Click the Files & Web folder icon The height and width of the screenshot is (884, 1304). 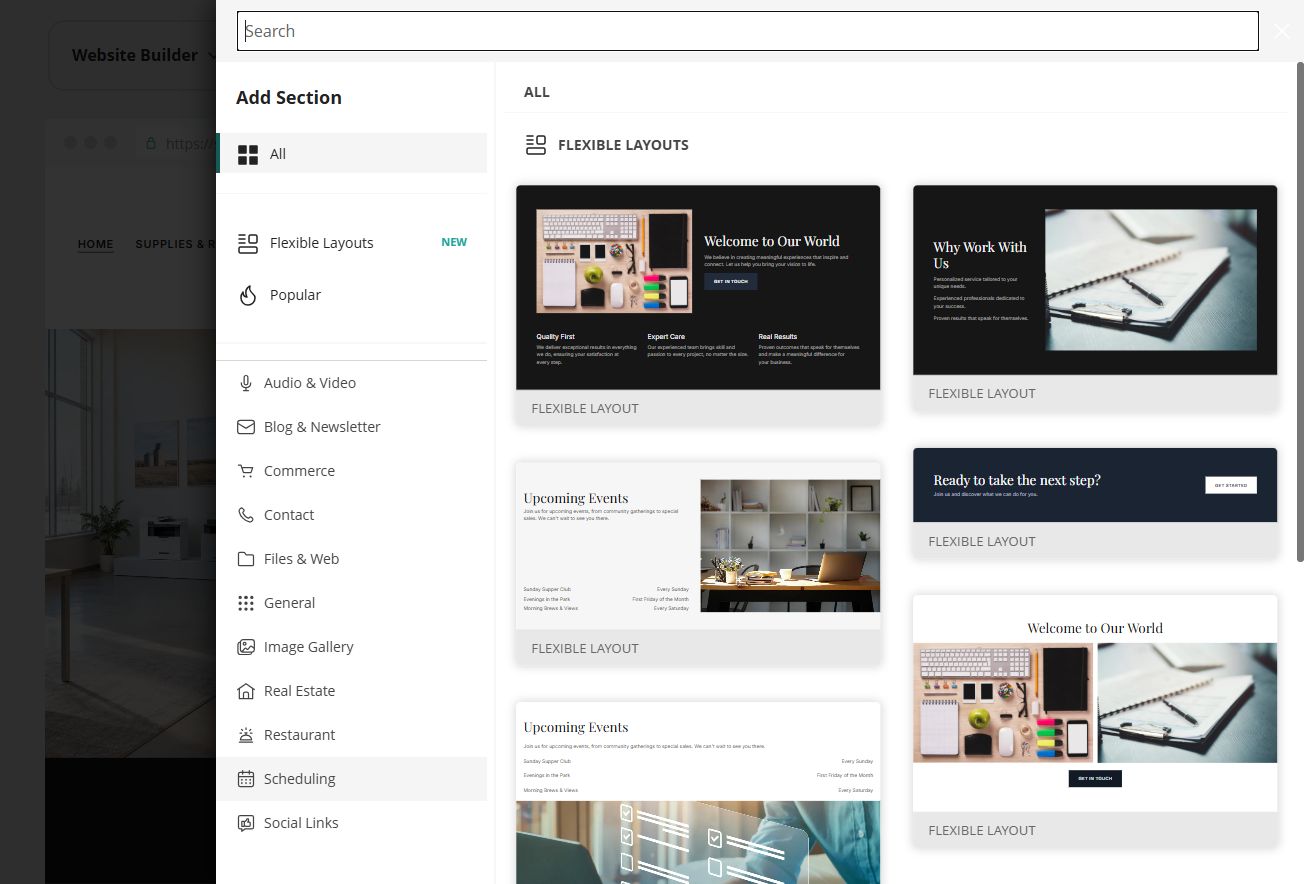pyautogui.click(x=246, y=559)
